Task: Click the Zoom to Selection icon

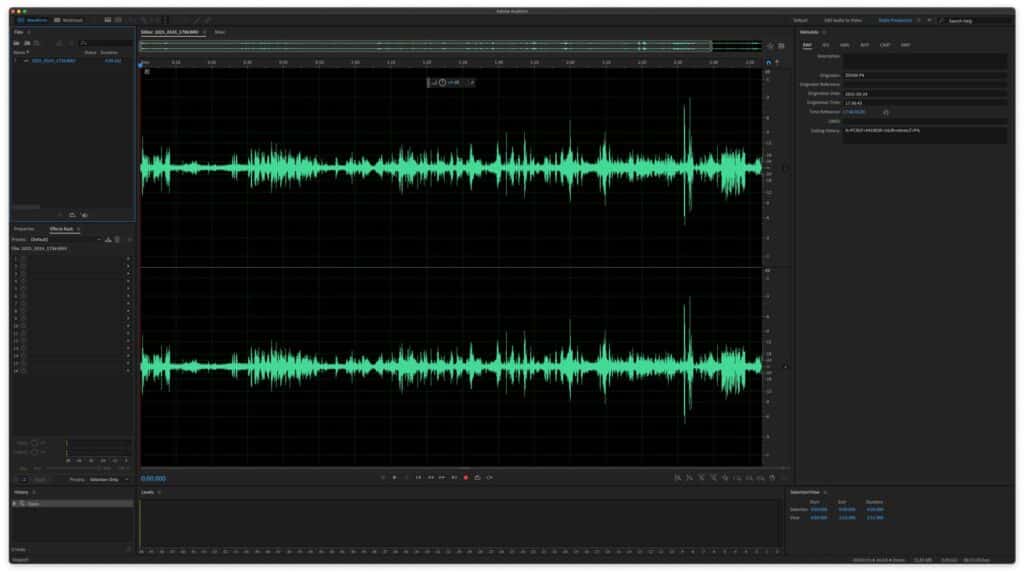Action: (761, 478)
